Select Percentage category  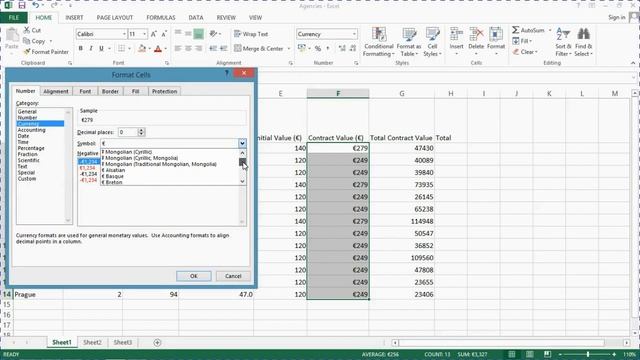[x=31, y=148]
